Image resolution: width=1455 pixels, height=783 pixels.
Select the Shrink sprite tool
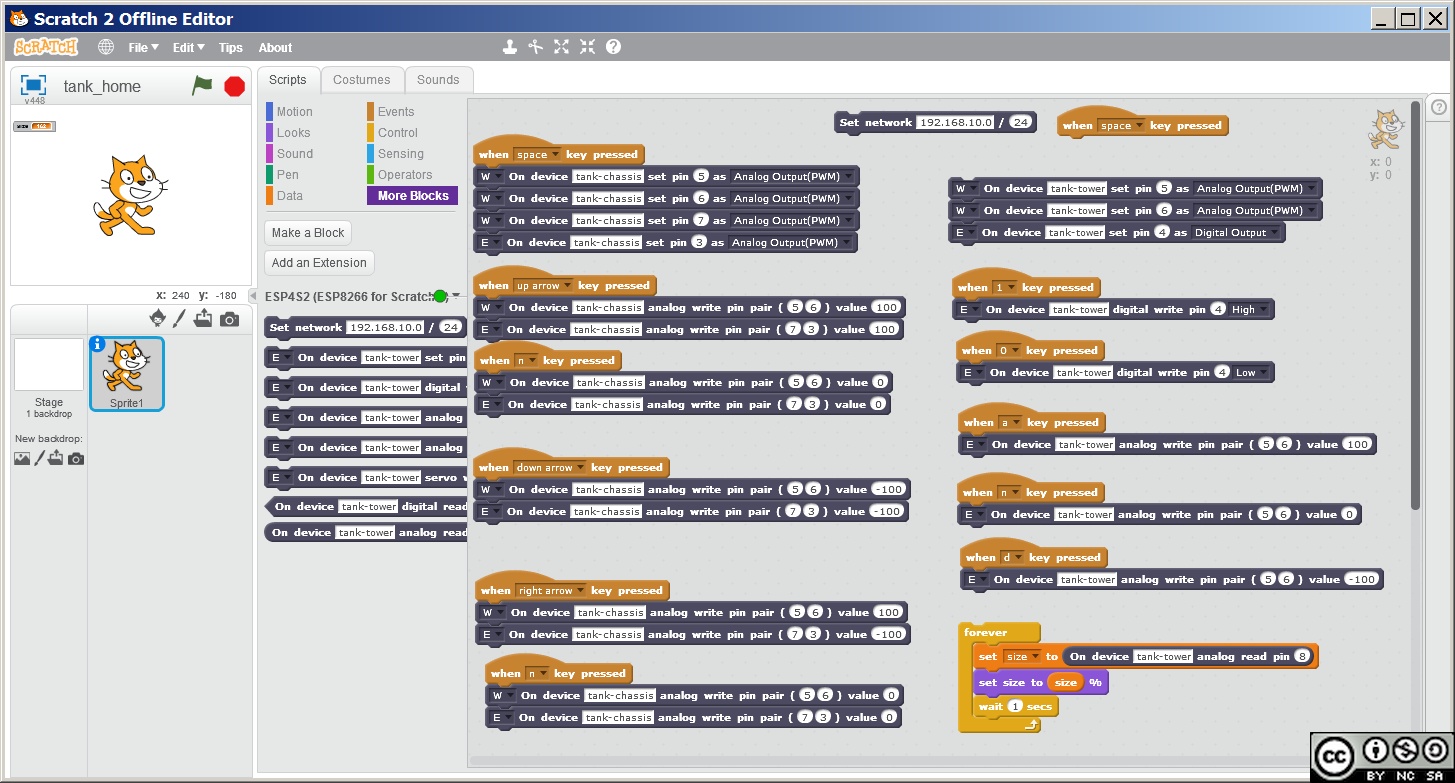[587, 46]
